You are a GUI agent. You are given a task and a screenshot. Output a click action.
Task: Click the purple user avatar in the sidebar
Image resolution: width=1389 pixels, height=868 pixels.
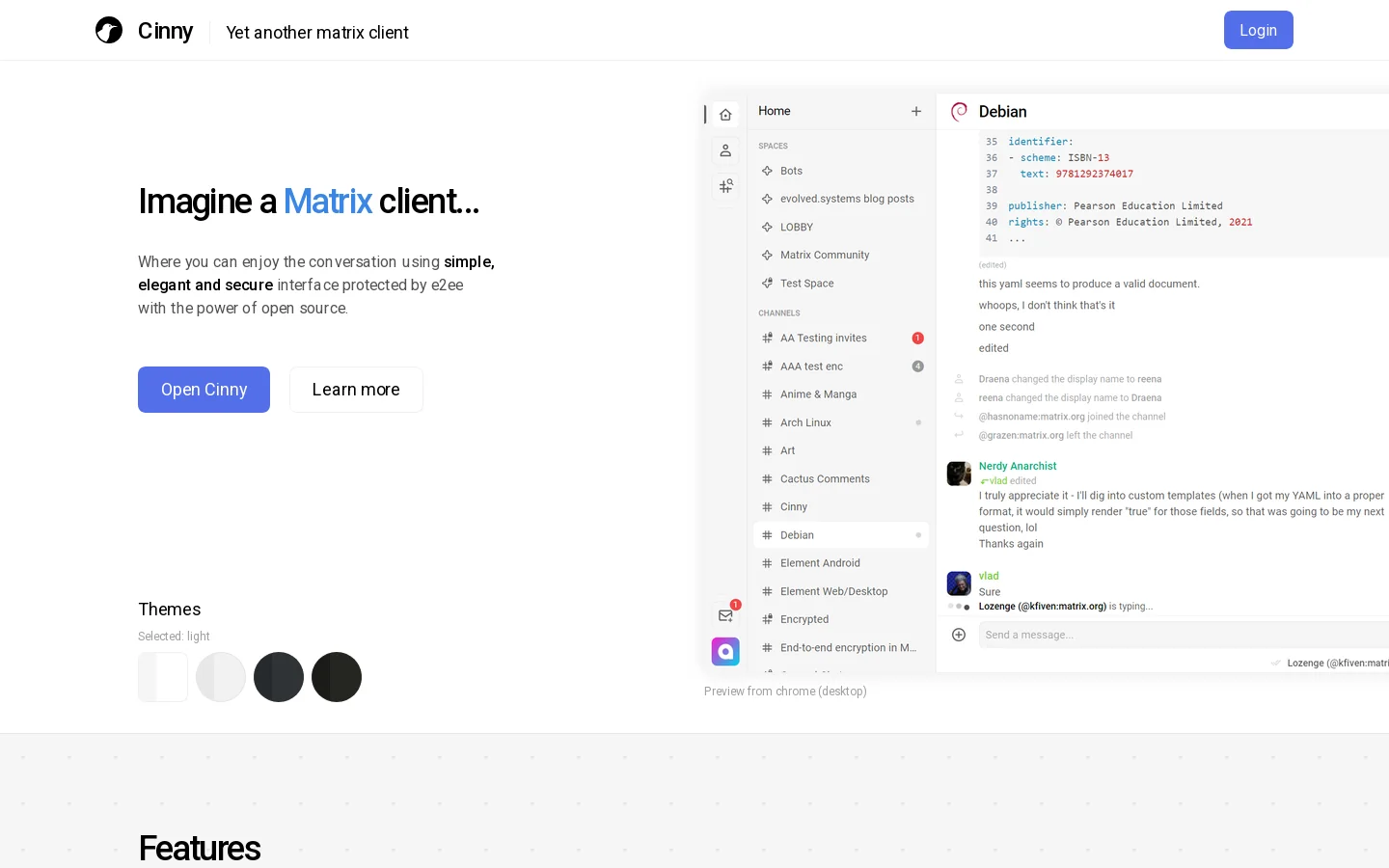click(x=725, y=652)
